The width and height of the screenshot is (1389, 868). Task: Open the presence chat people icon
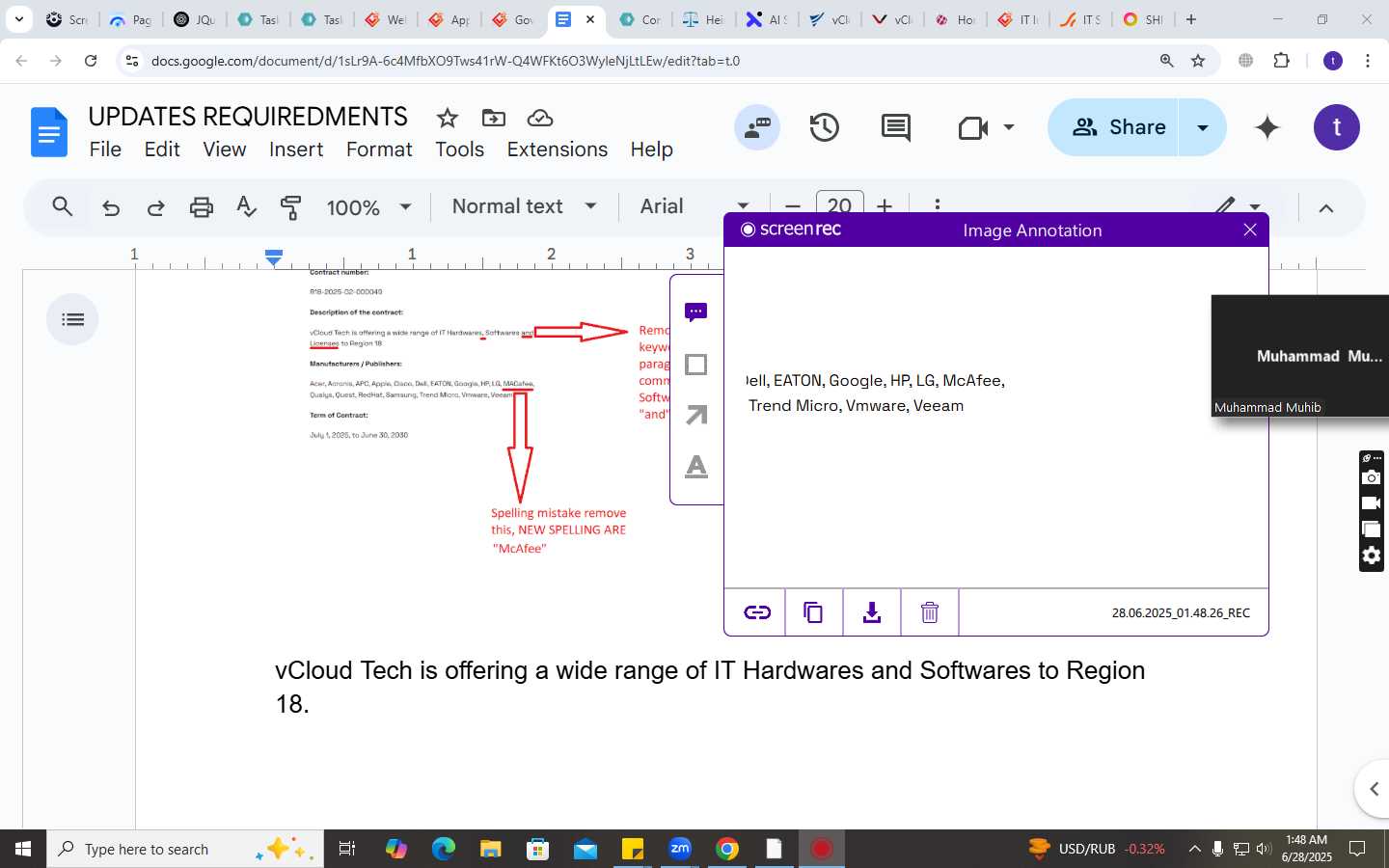pyautogui.click(x=757, y=127)
